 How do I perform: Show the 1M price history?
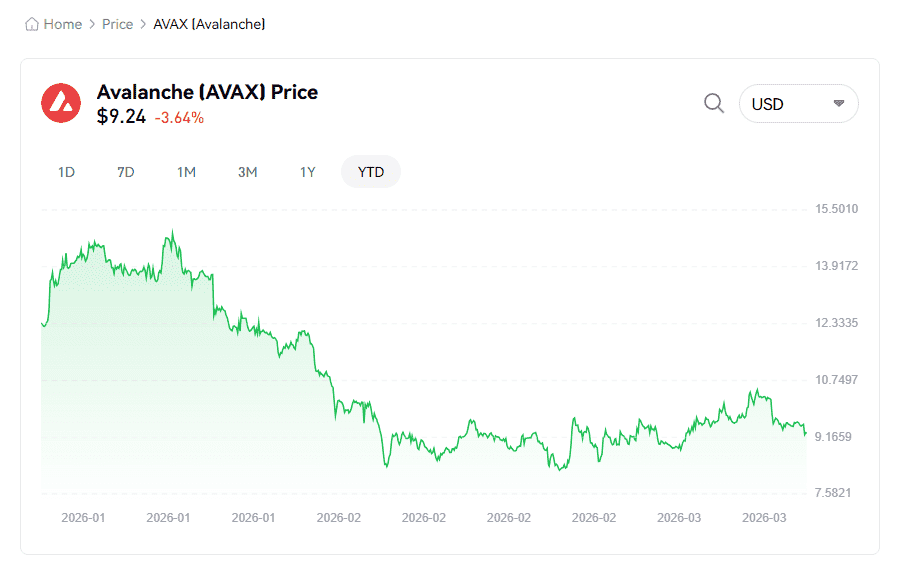click(186, 172)
